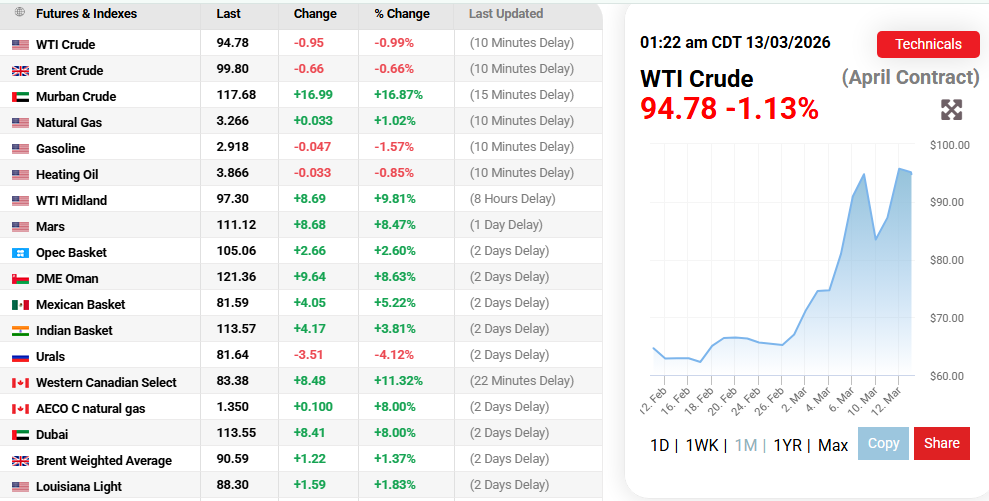This screenshot has width=989, height=501.
Task: Open the Murban Crude row link
Action: click(x=76, y=97)
